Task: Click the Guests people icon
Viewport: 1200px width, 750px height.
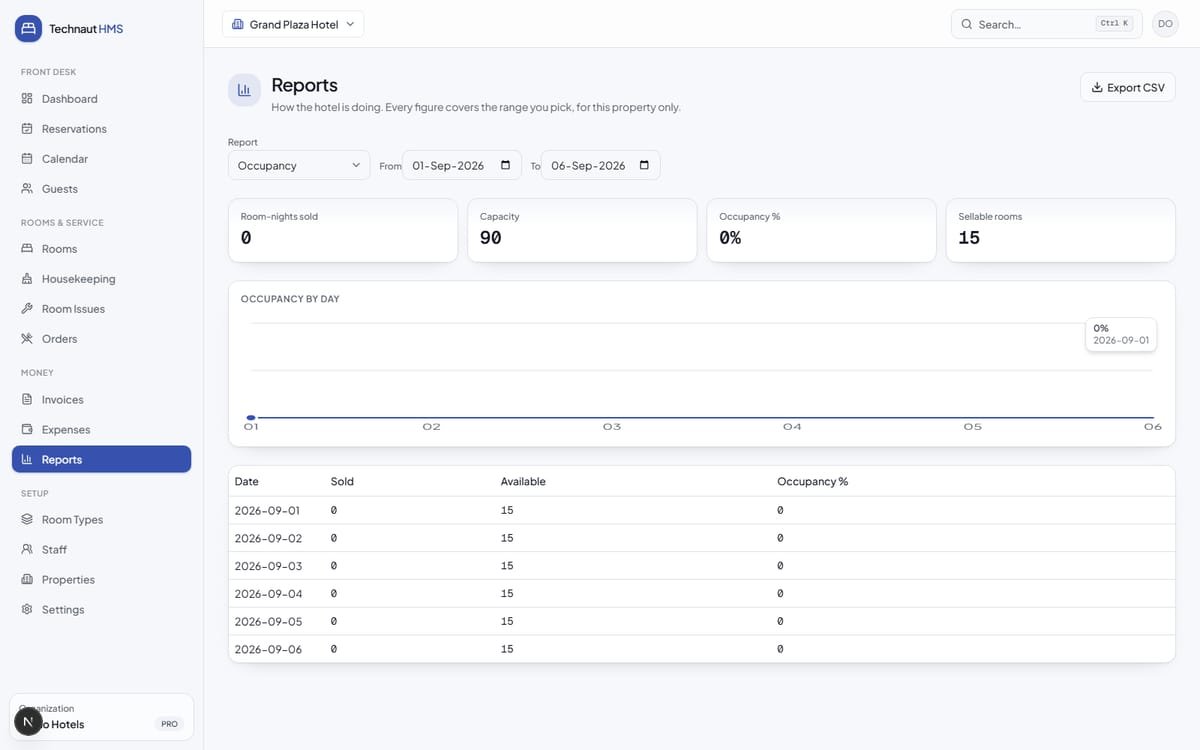Action: pyautogui.click(x=27, y=189)
